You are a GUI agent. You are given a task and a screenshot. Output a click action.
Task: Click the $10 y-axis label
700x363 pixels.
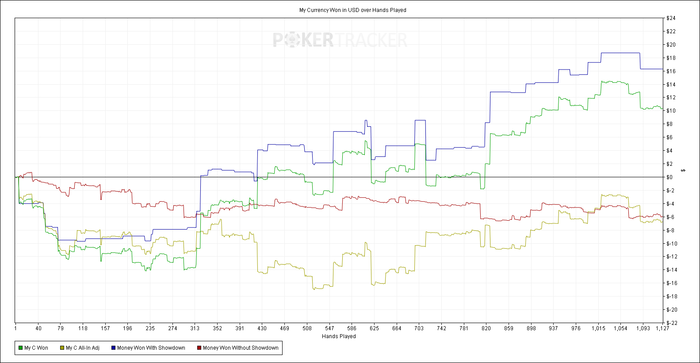tap(671, 111)
